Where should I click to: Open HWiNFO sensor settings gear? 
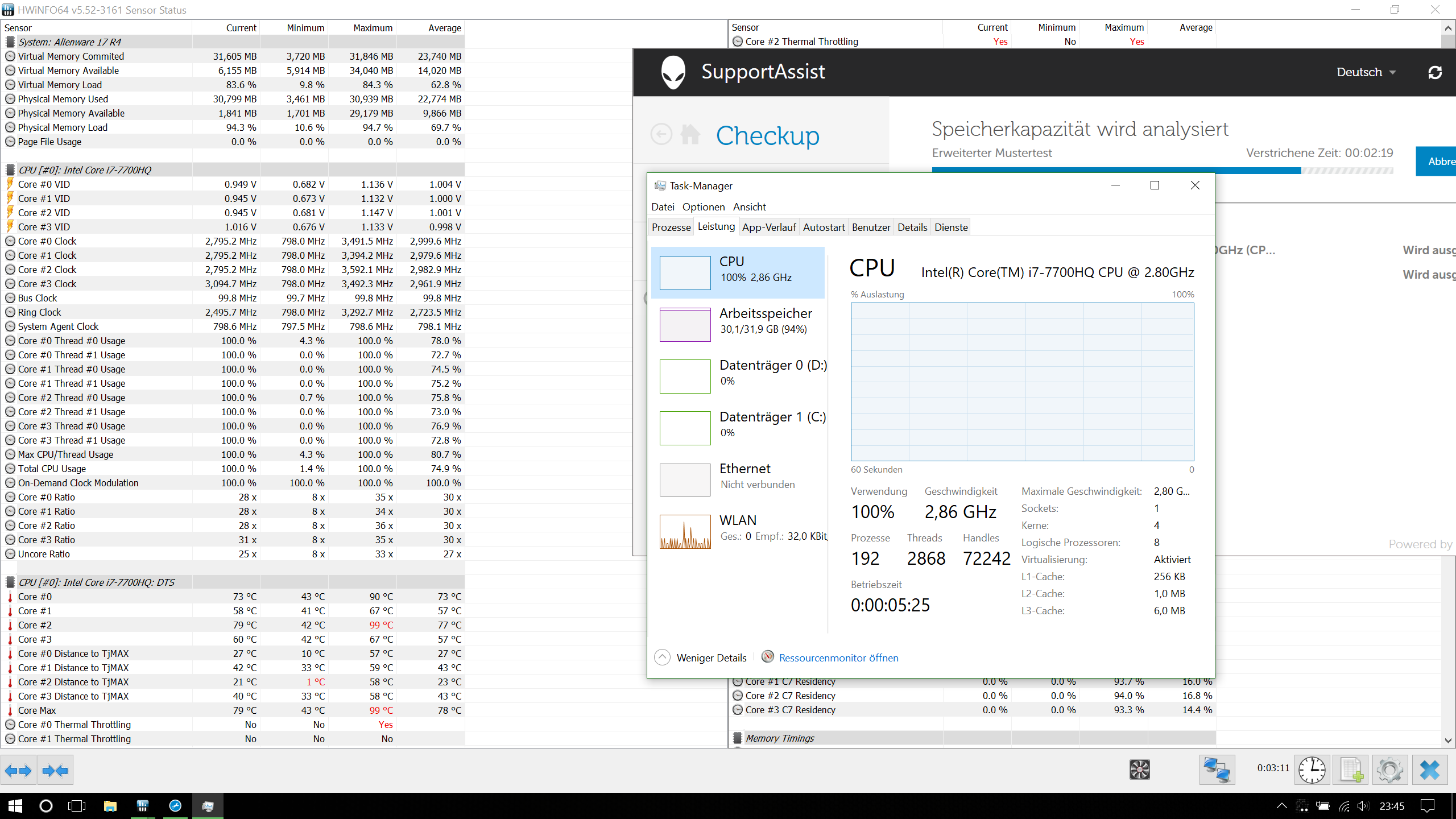(x=1390, y=771)
